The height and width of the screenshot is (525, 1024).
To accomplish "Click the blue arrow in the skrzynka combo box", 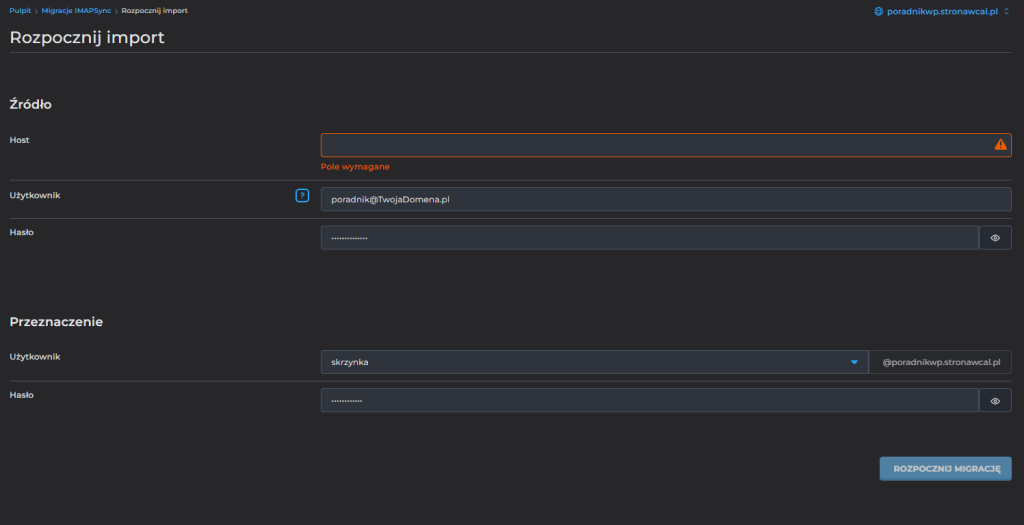I will coord(854,362).
